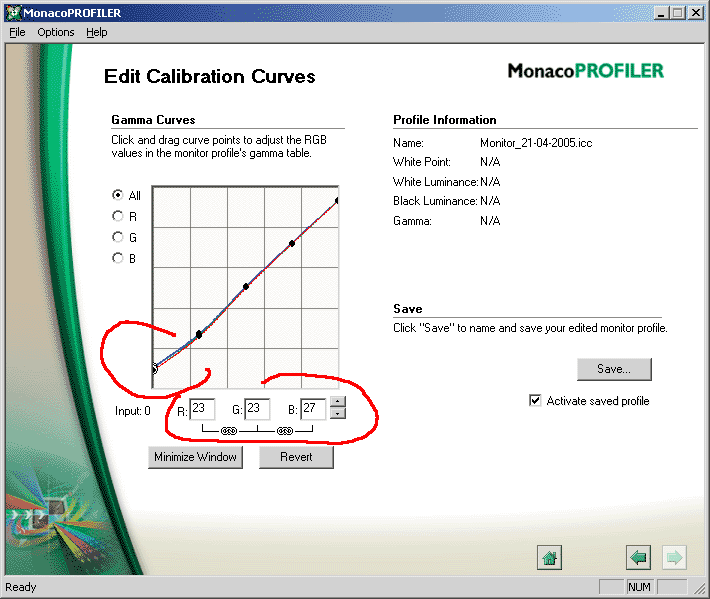Image resolution: width=710 pixels, height=599 pixels.
Task: Click the Save... button
Action: click(614, 369)
